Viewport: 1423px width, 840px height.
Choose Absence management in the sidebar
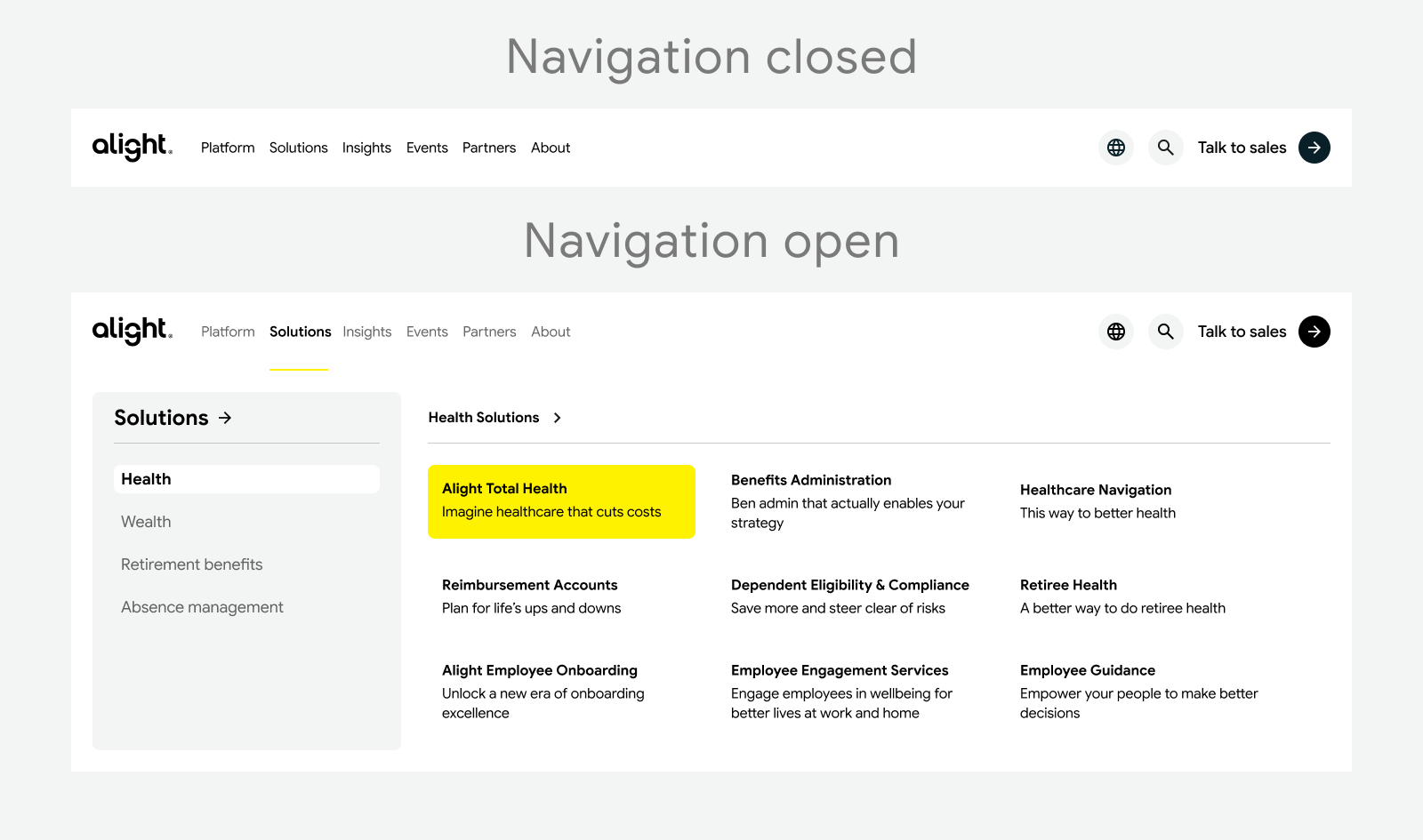click(202, 607)
